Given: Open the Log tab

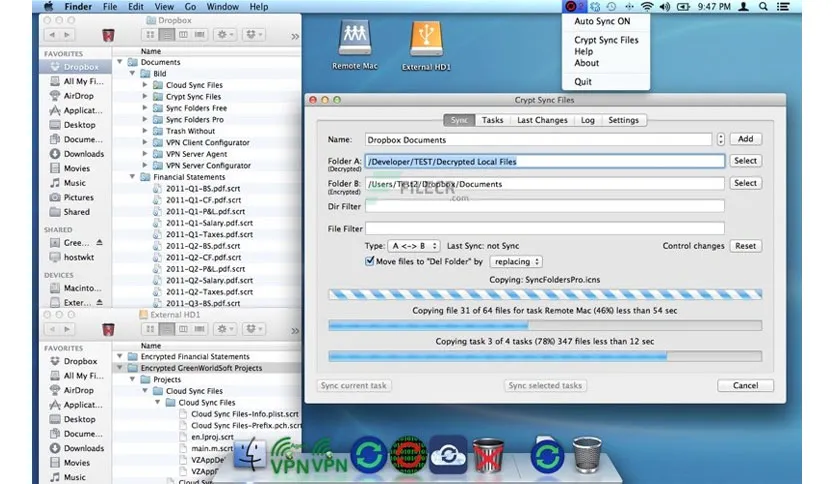Looking at the screenshot, I should pos(588,120).
